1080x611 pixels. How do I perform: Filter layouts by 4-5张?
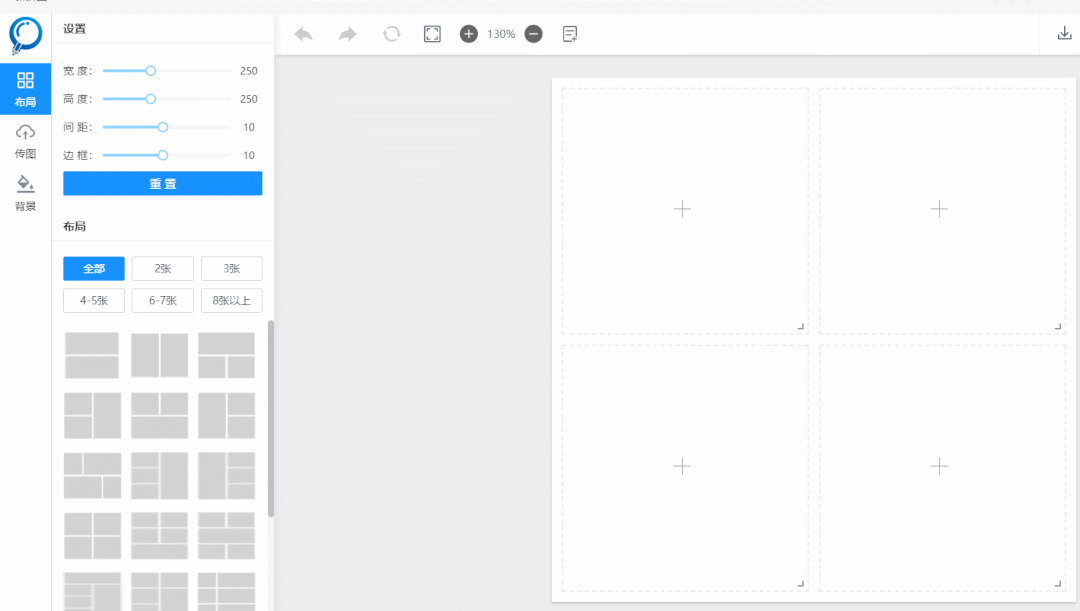[x=94, y=301]
